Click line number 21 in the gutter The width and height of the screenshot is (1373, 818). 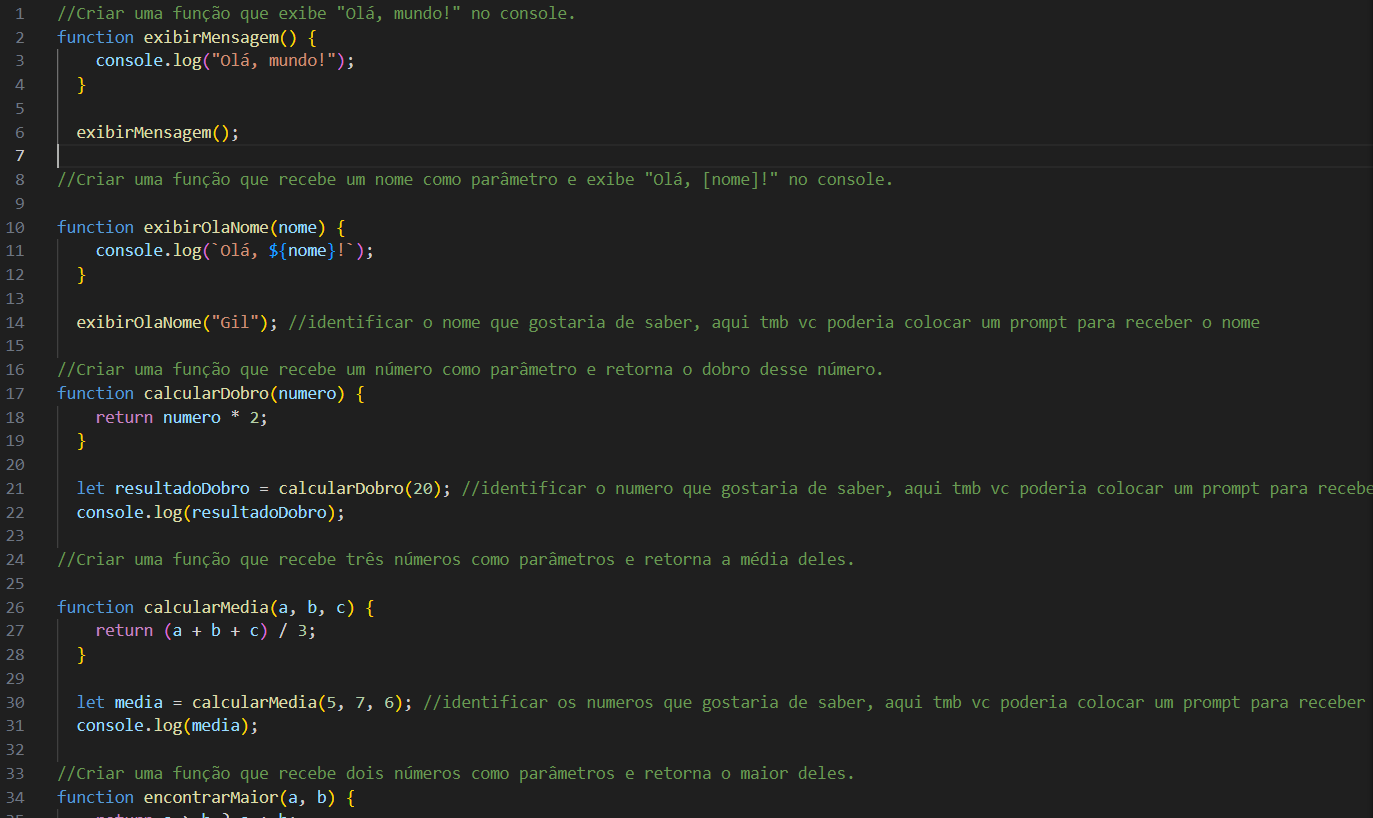[16, 488]
